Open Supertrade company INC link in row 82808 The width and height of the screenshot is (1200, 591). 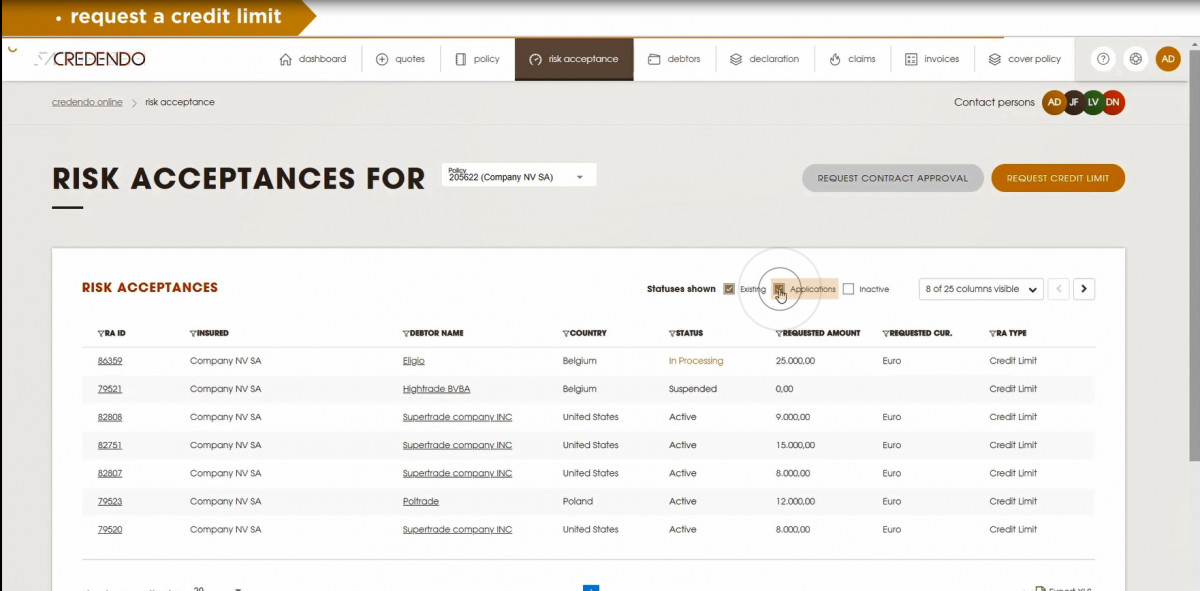pyautogui.click(x=457, y=417)
